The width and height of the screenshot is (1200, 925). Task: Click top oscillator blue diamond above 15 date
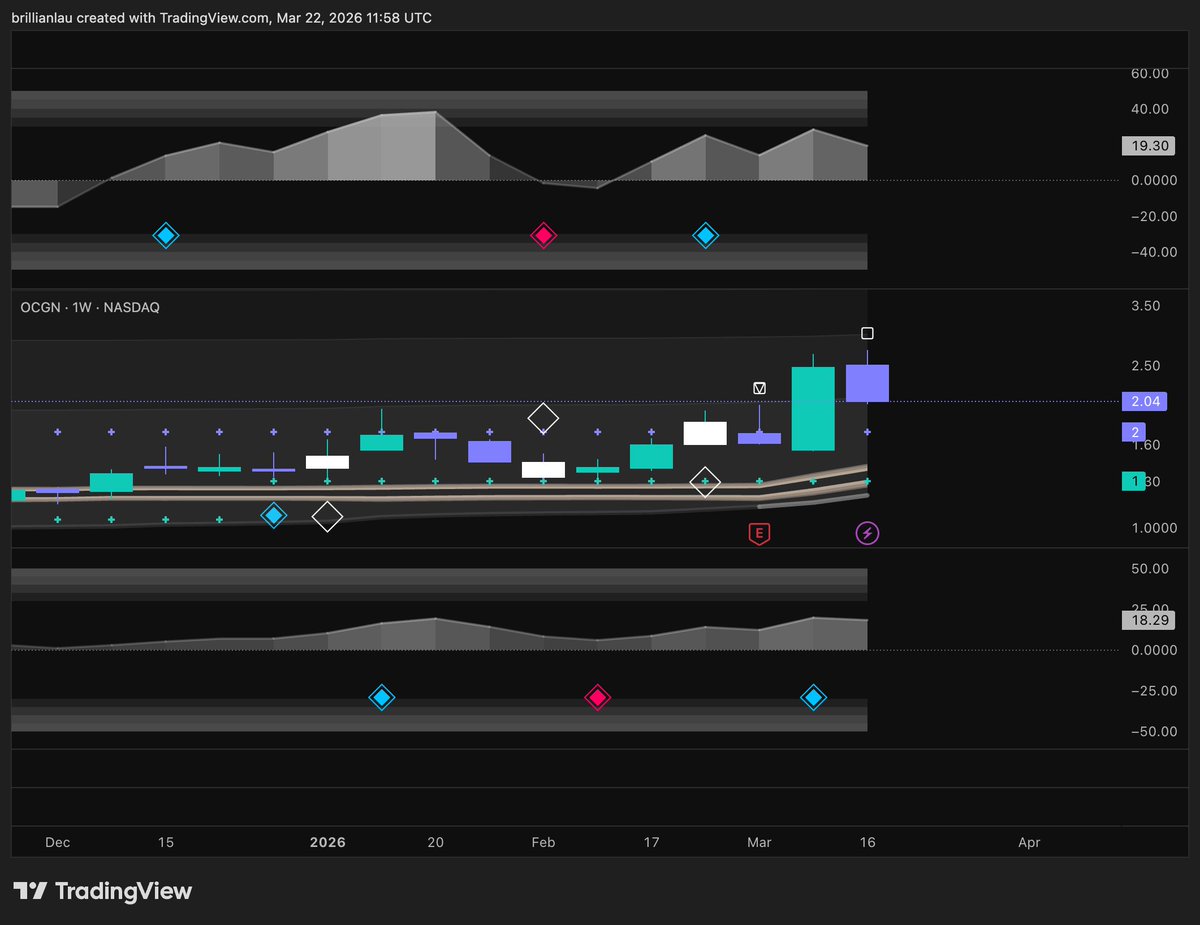pos(166,236)
